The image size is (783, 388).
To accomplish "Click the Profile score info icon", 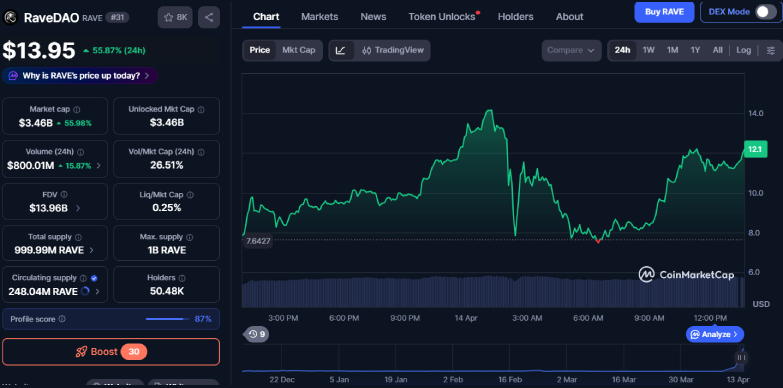I will point(62,319).
